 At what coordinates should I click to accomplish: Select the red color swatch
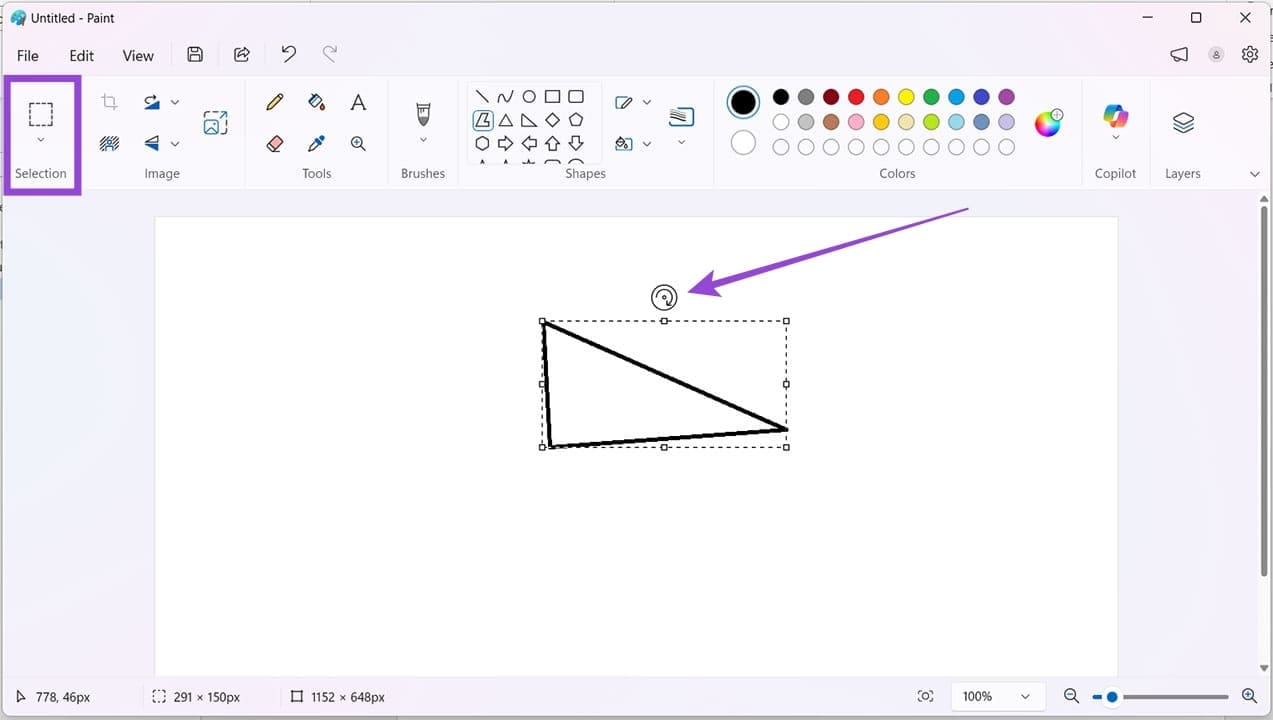pos(855,96)
